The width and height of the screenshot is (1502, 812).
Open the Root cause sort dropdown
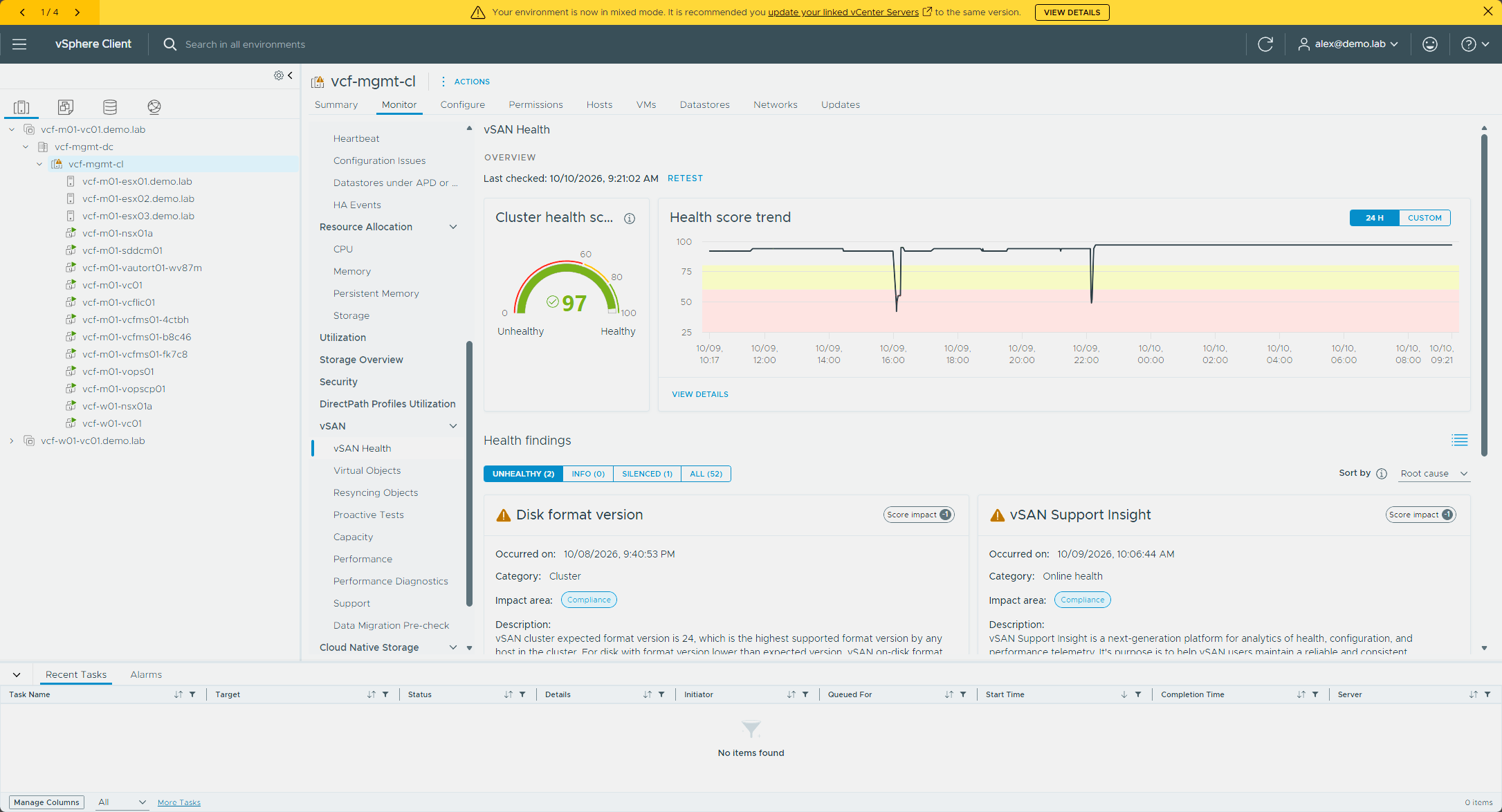pos(1434,474)
